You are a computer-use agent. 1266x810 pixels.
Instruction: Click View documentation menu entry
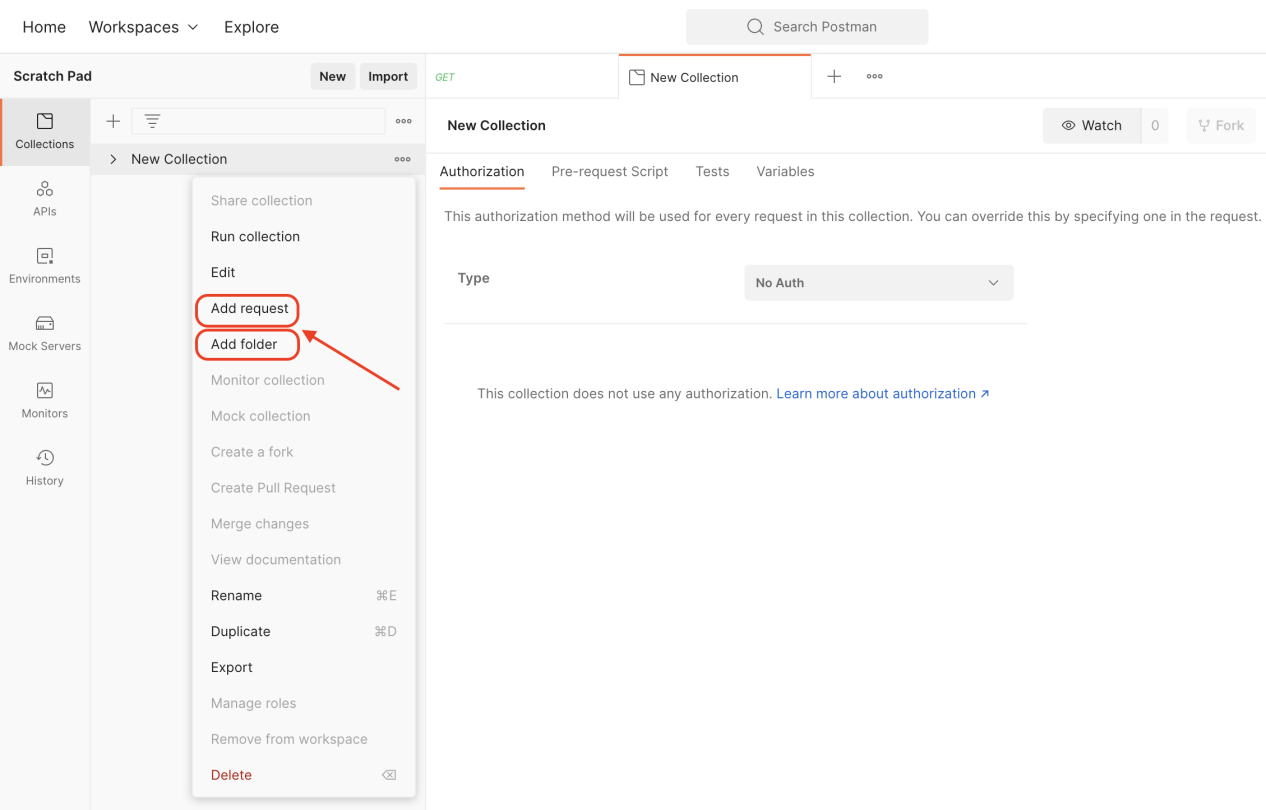pyautogui.click(x=303, y=560)
